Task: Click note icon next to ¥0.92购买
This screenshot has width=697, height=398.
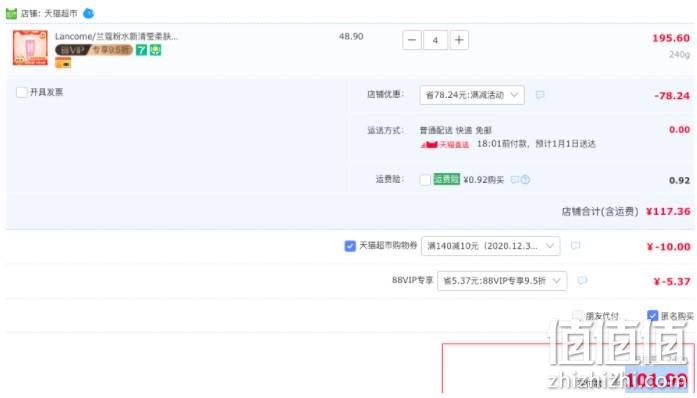Action: coord(515,180)
